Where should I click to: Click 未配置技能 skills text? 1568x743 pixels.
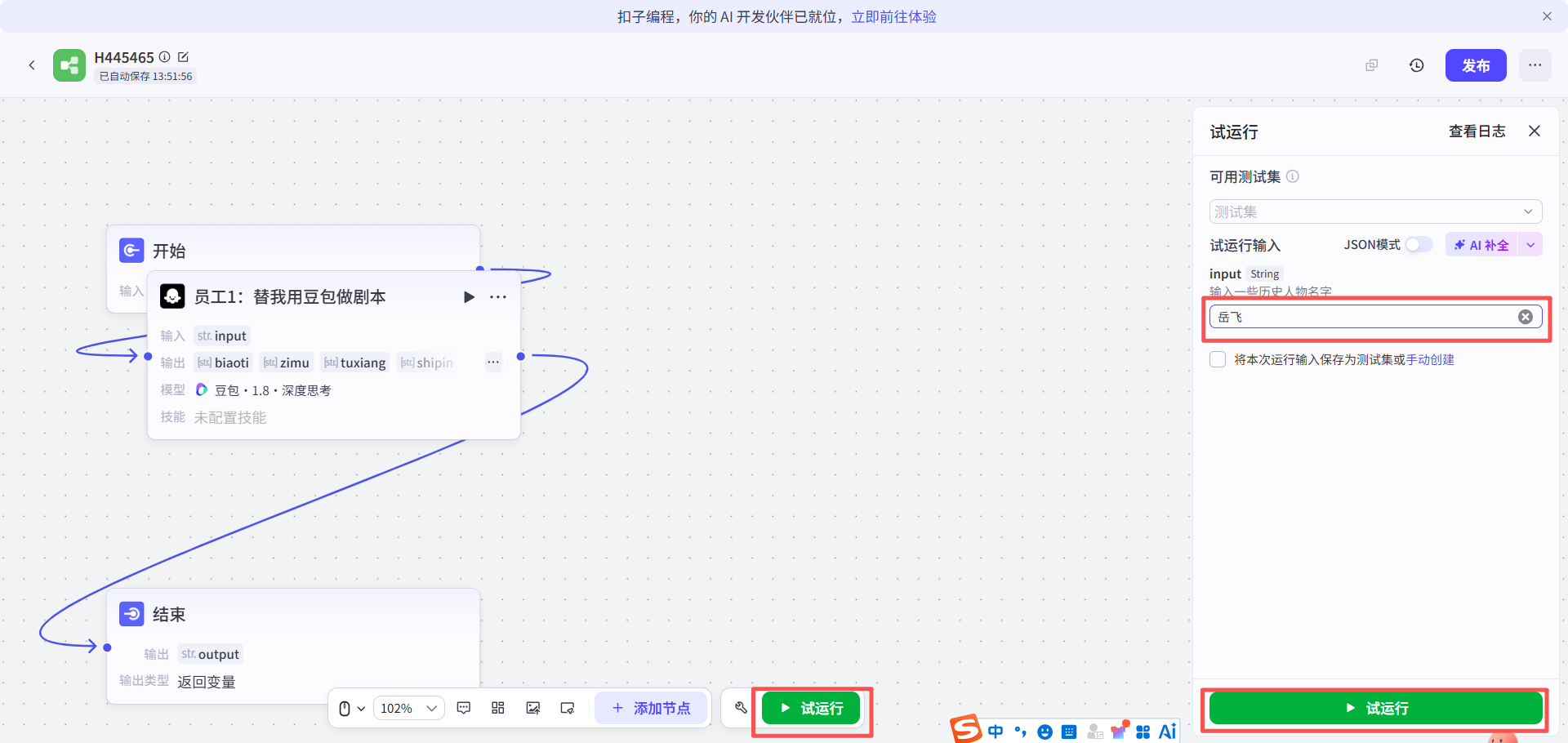[x=230, y=417]
